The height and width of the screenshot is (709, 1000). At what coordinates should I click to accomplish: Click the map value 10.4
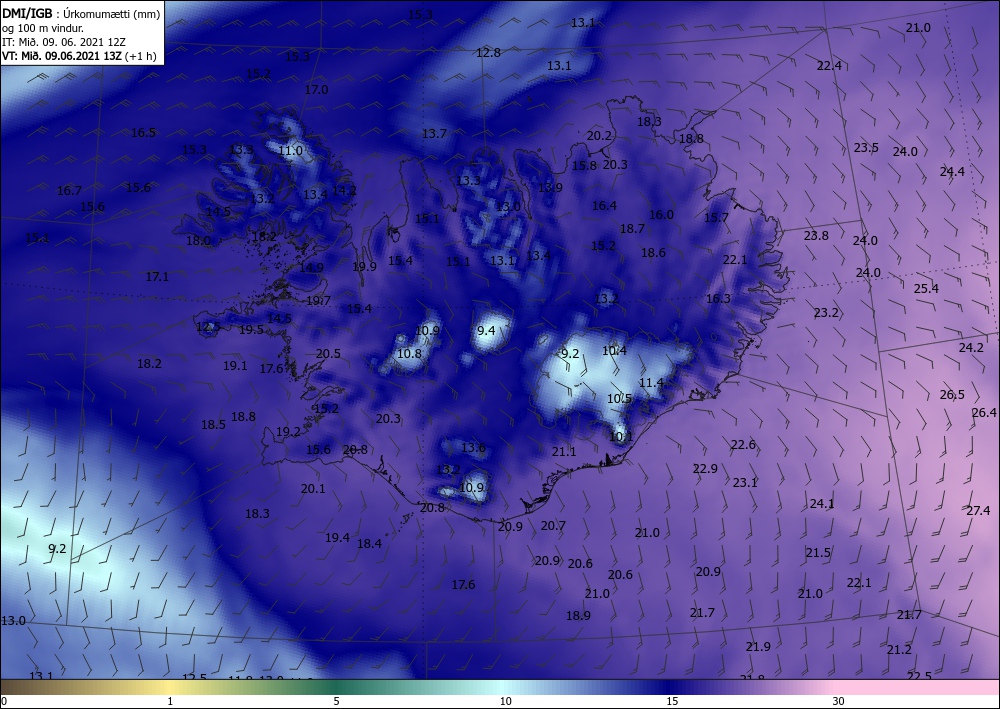click(x=614, y=350)
